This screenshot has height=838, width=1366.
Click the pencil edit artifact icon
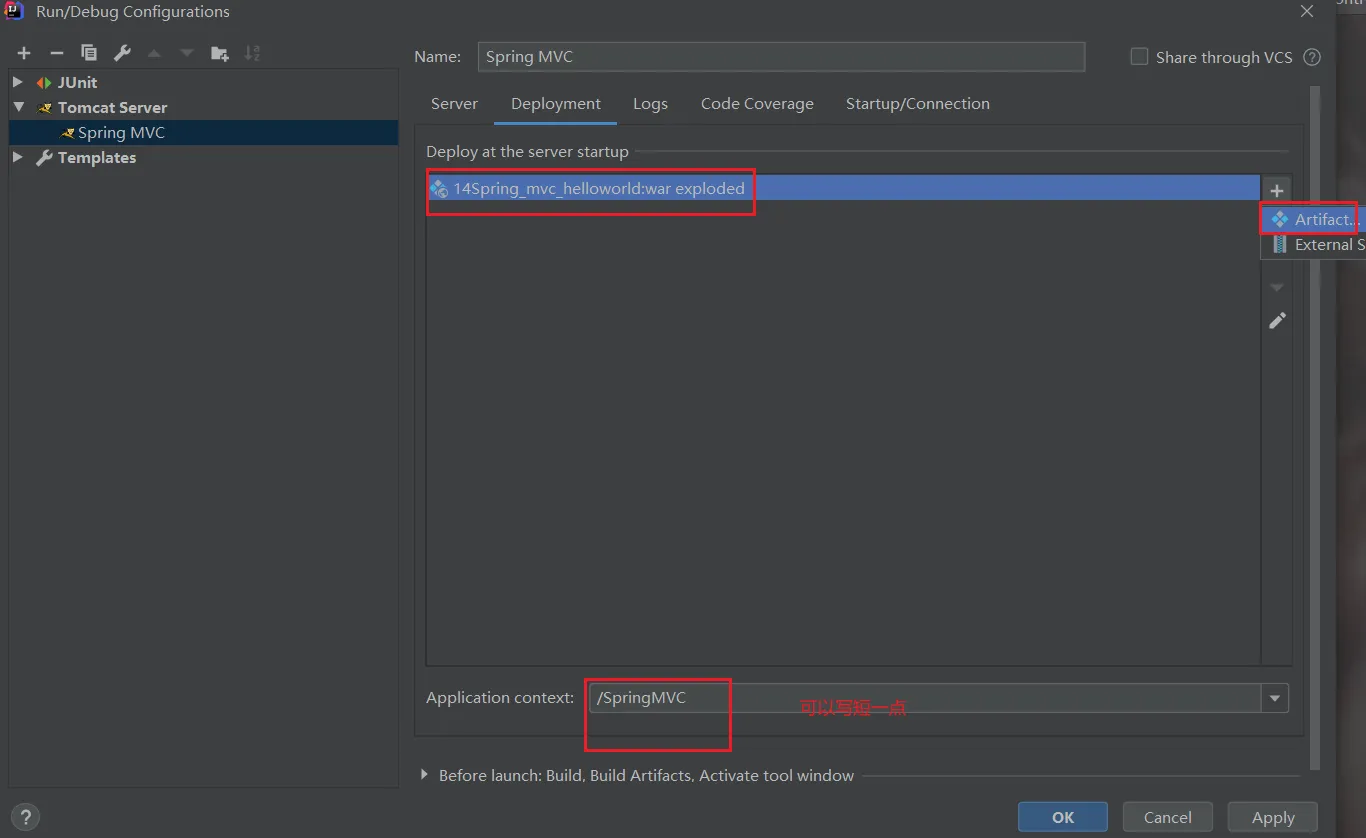point(1277,321)
